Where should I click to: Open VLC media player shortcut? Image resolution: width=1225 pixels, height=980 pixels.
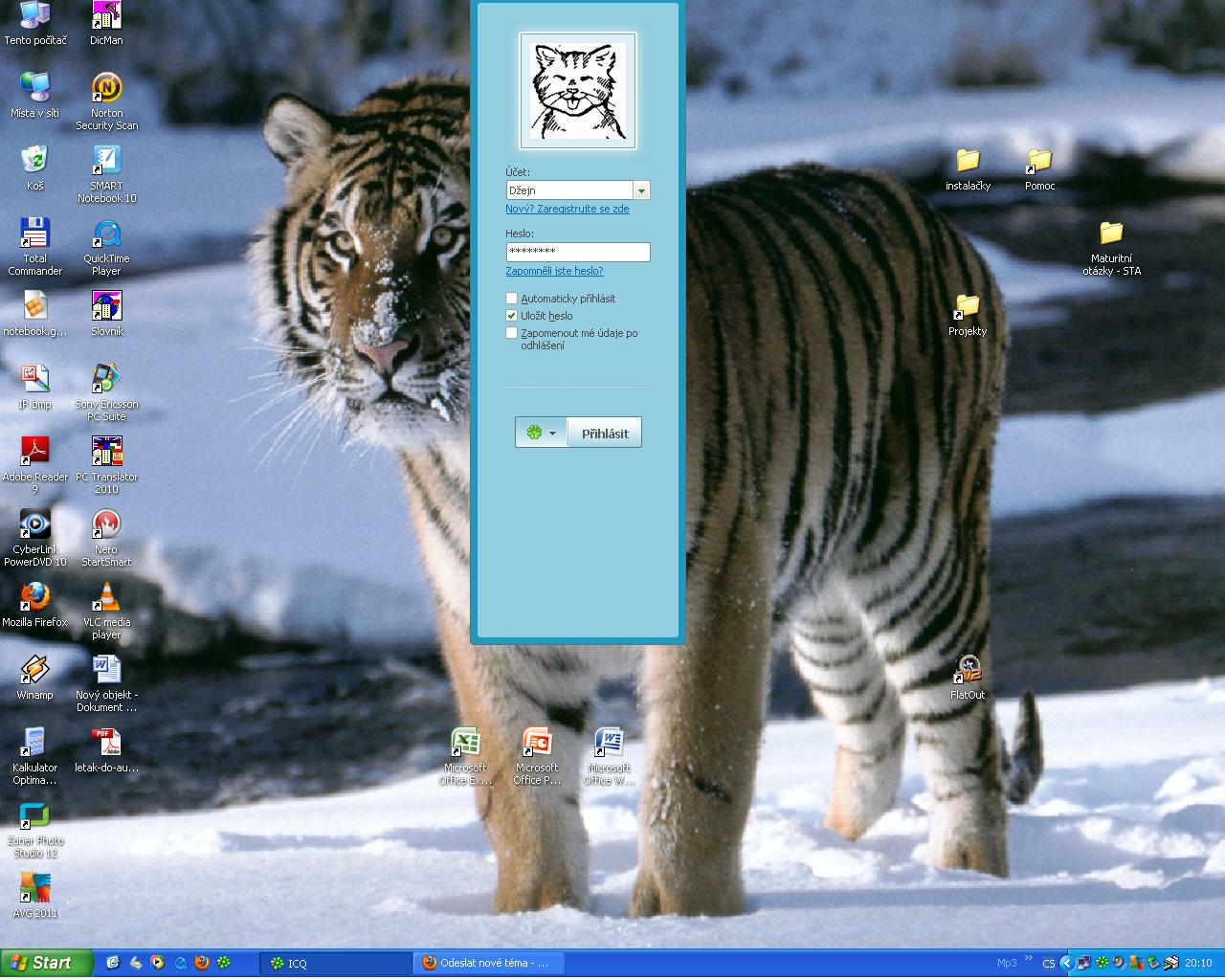click(106, 598)
